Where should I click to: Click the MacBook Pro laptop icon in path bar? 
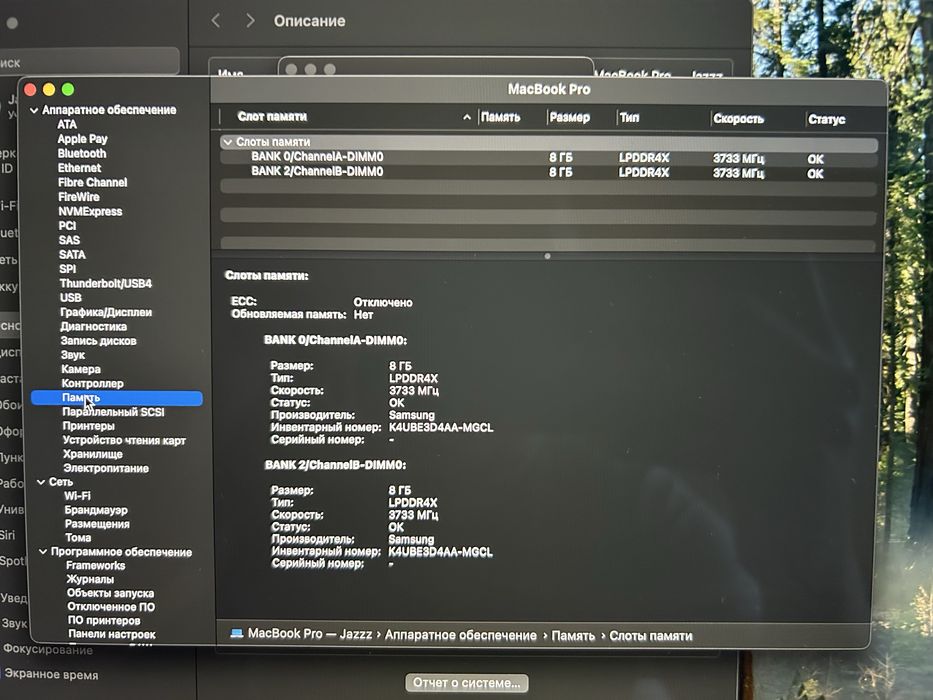(x=237, y=633)
